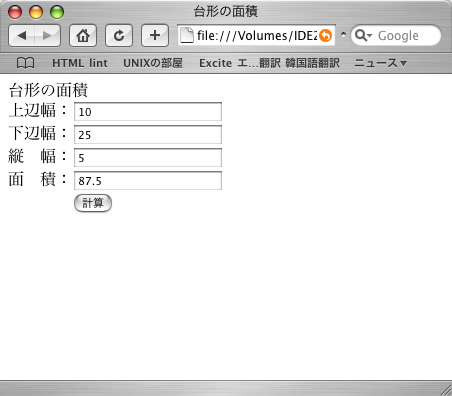The height and width of the screenshot is (396, 452).
Task: Open the 韓国語翻訳 bookmark
Action: [313, 63]
